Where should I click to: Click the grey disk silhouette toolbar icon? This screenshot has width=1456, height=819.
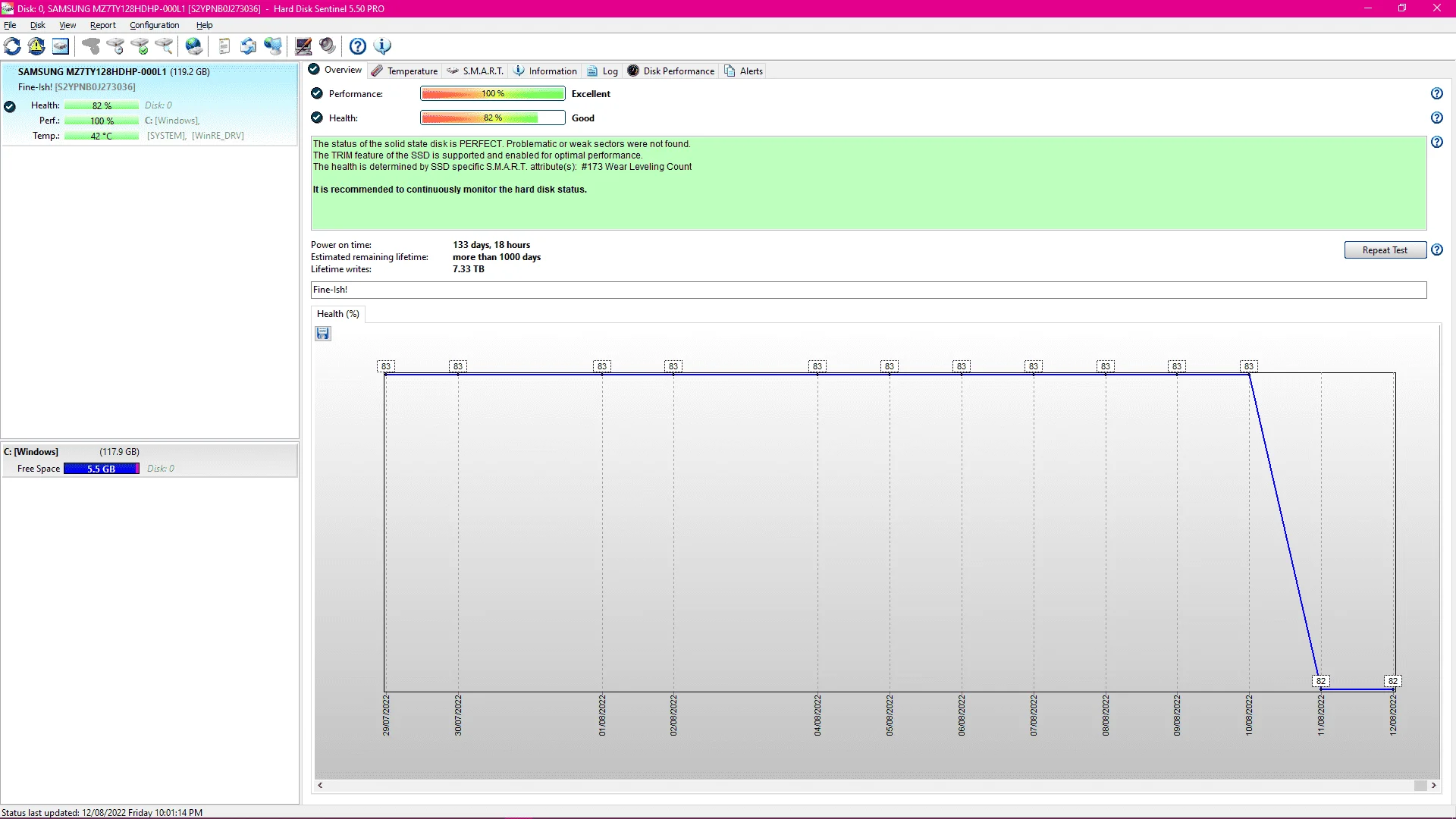(x=91, y=46)
